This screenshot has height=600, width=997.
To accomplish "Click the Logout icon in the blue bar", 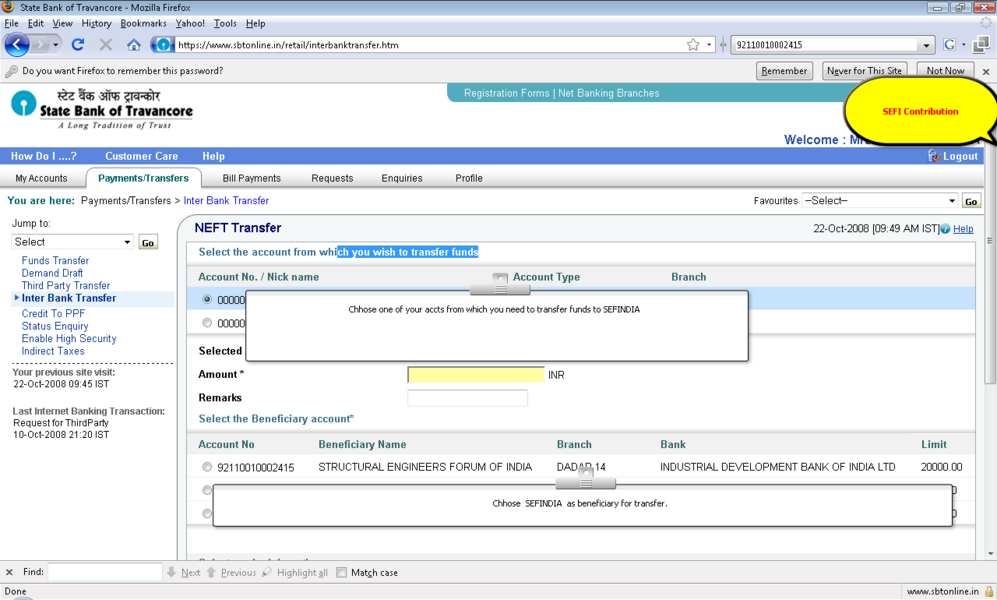I will [x=935, y=156].
